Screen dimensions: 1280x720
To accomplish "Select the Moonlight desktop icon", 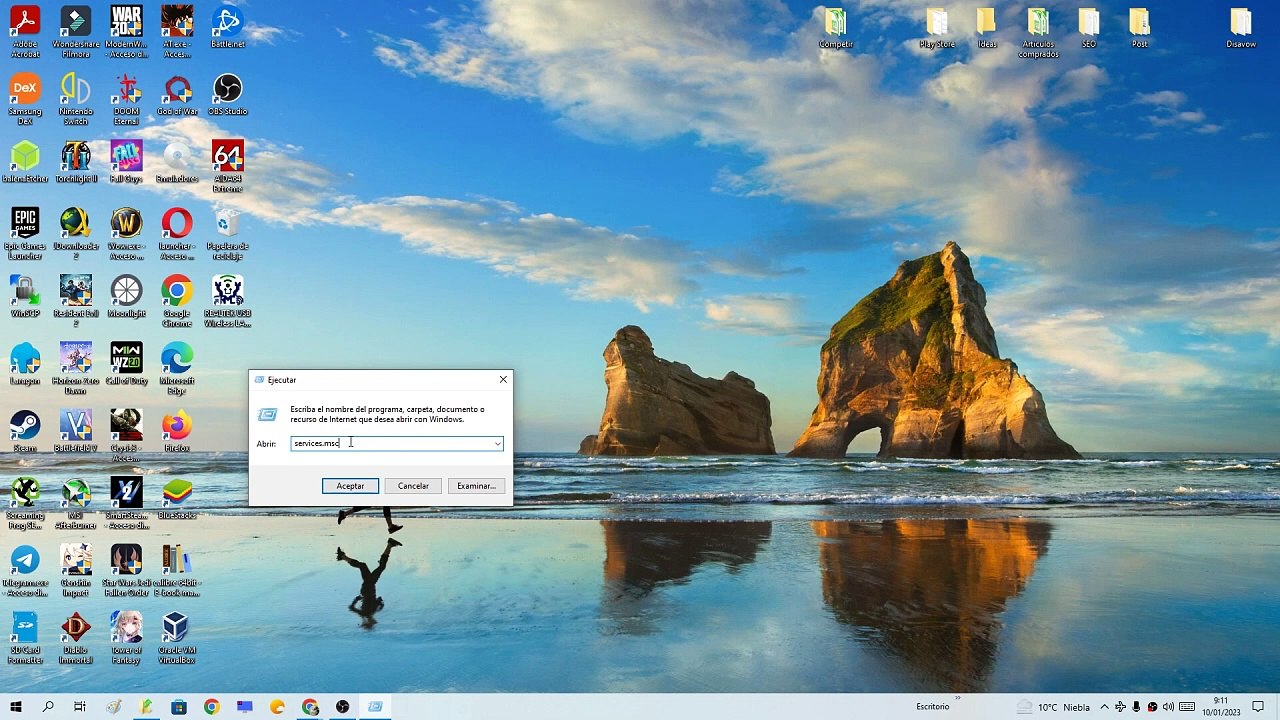I will 126,296.
